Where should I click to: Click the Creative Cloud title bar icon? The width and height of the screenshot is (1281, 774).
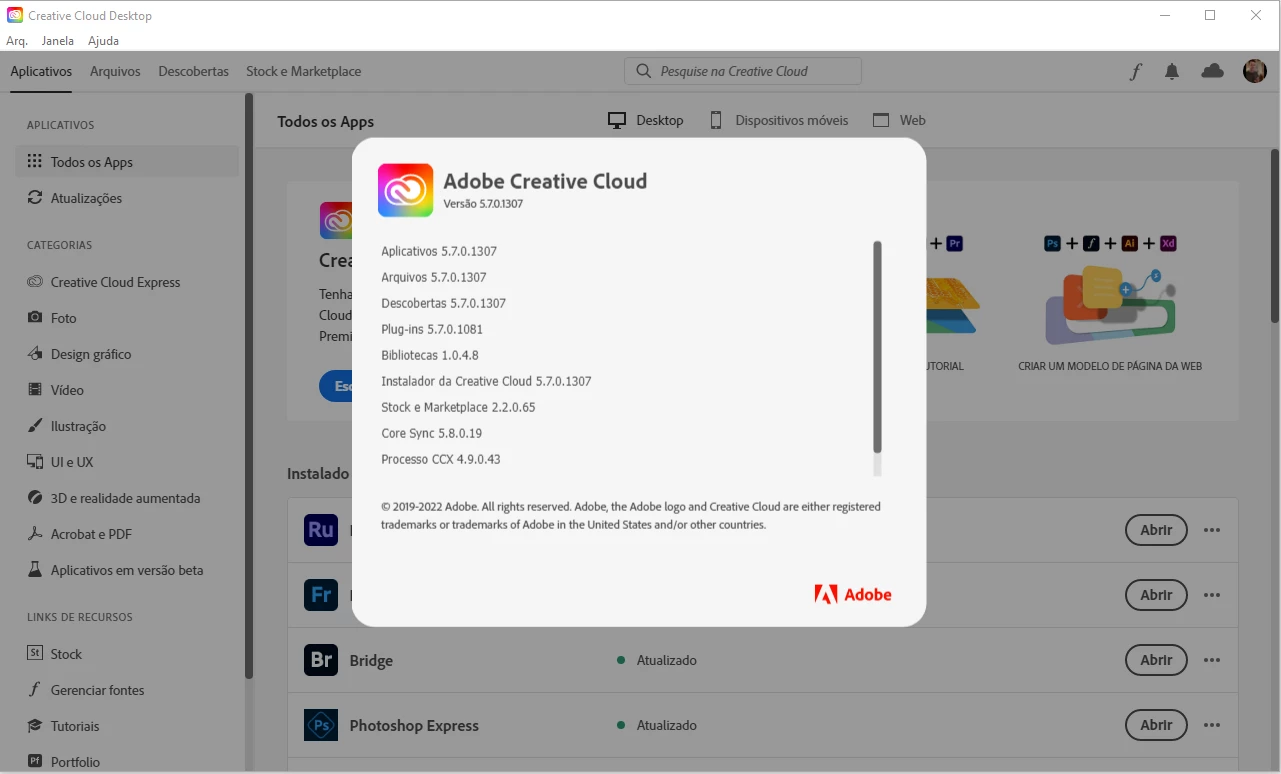14,16
